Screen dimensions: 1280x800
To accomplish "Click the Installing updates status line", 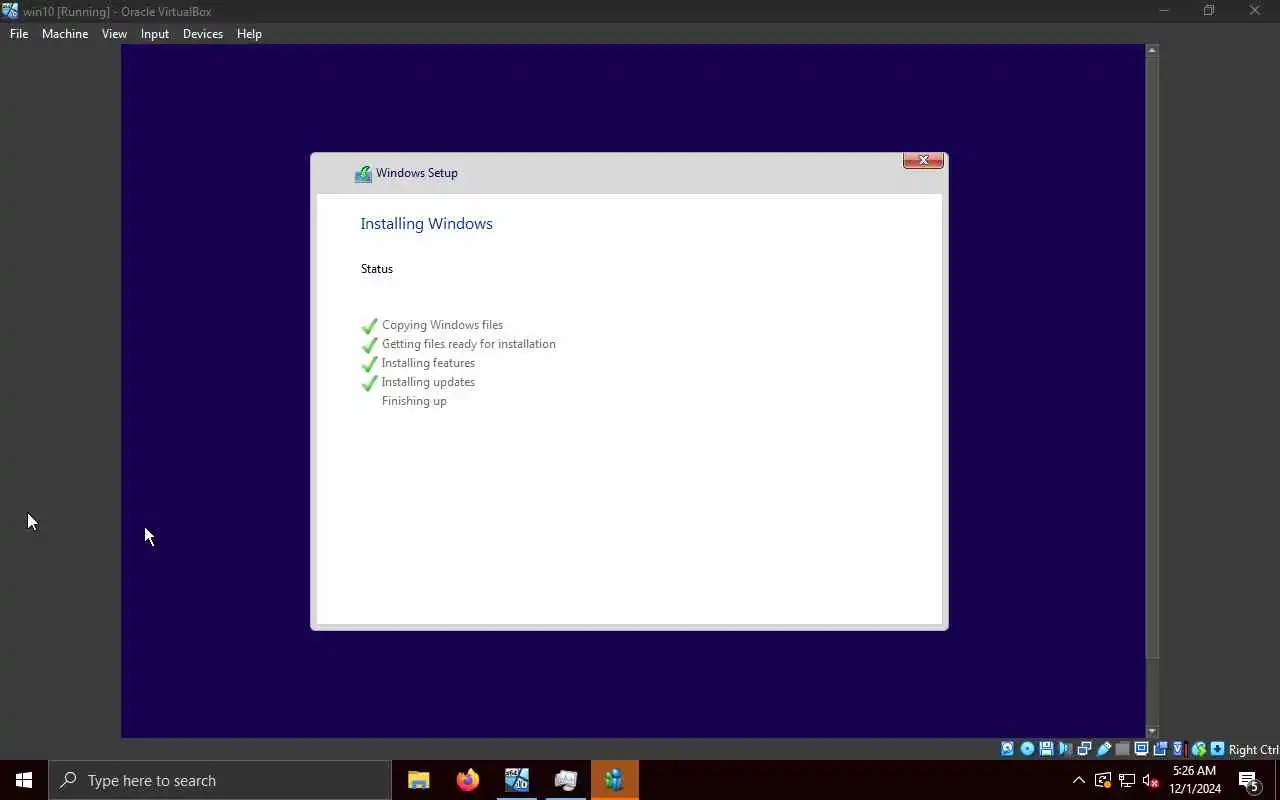I will [428, 382].
